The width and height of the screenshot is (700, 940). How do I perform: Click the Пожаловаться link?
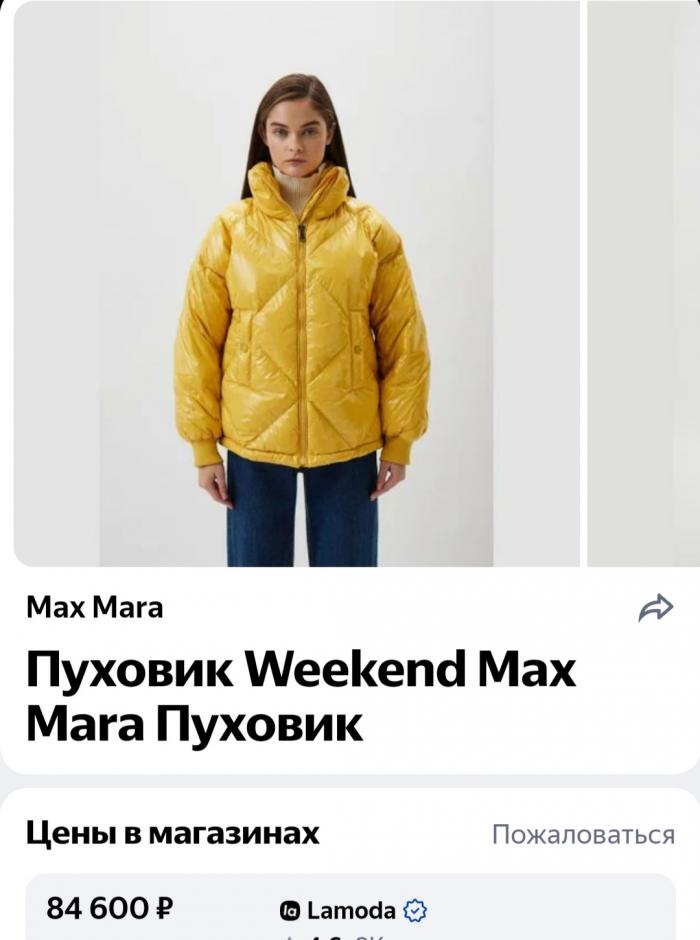point(583,834)
